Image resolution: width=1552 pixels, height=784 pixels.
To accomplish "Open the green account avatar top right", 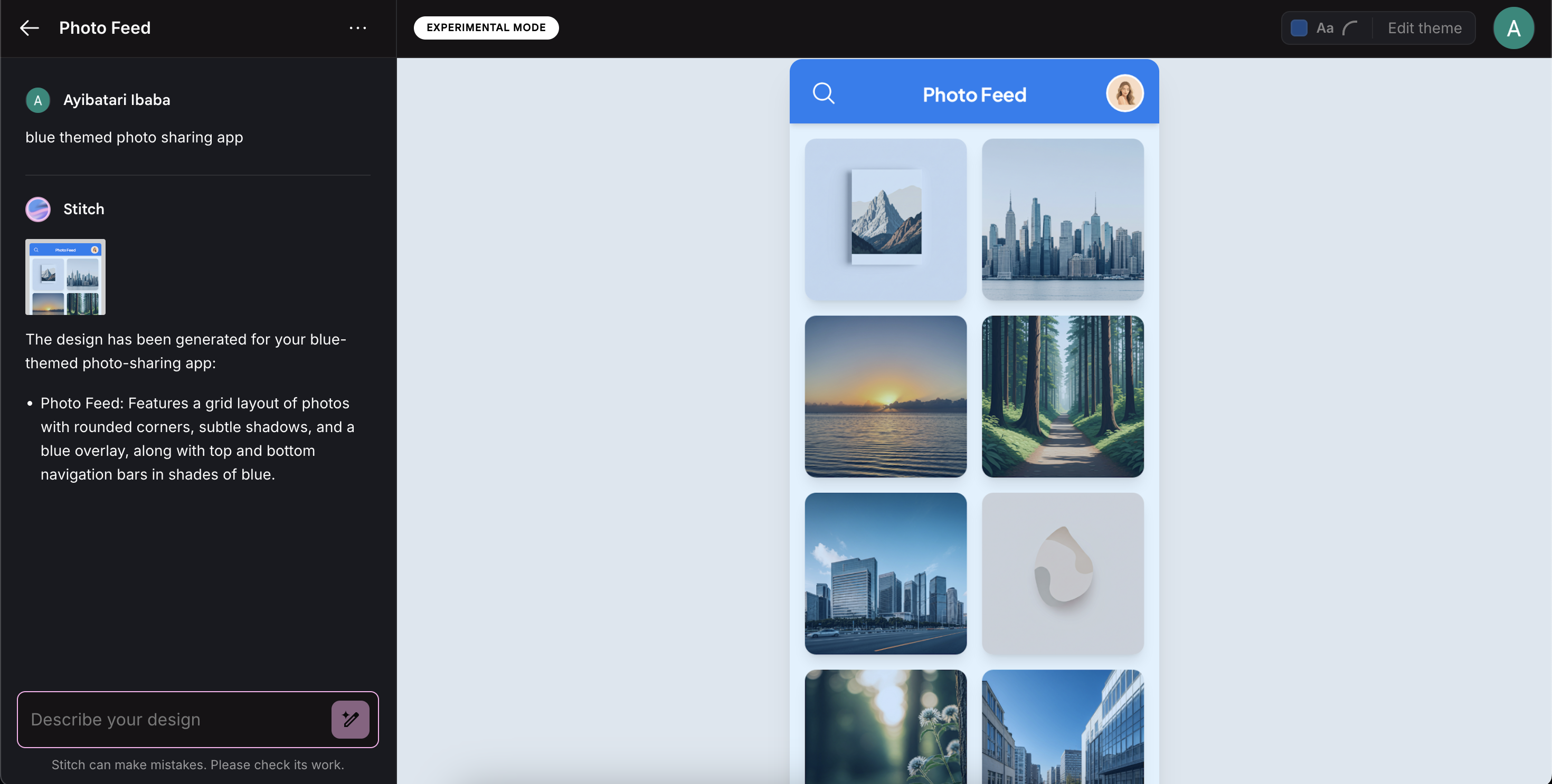I will coord(1513,28).
